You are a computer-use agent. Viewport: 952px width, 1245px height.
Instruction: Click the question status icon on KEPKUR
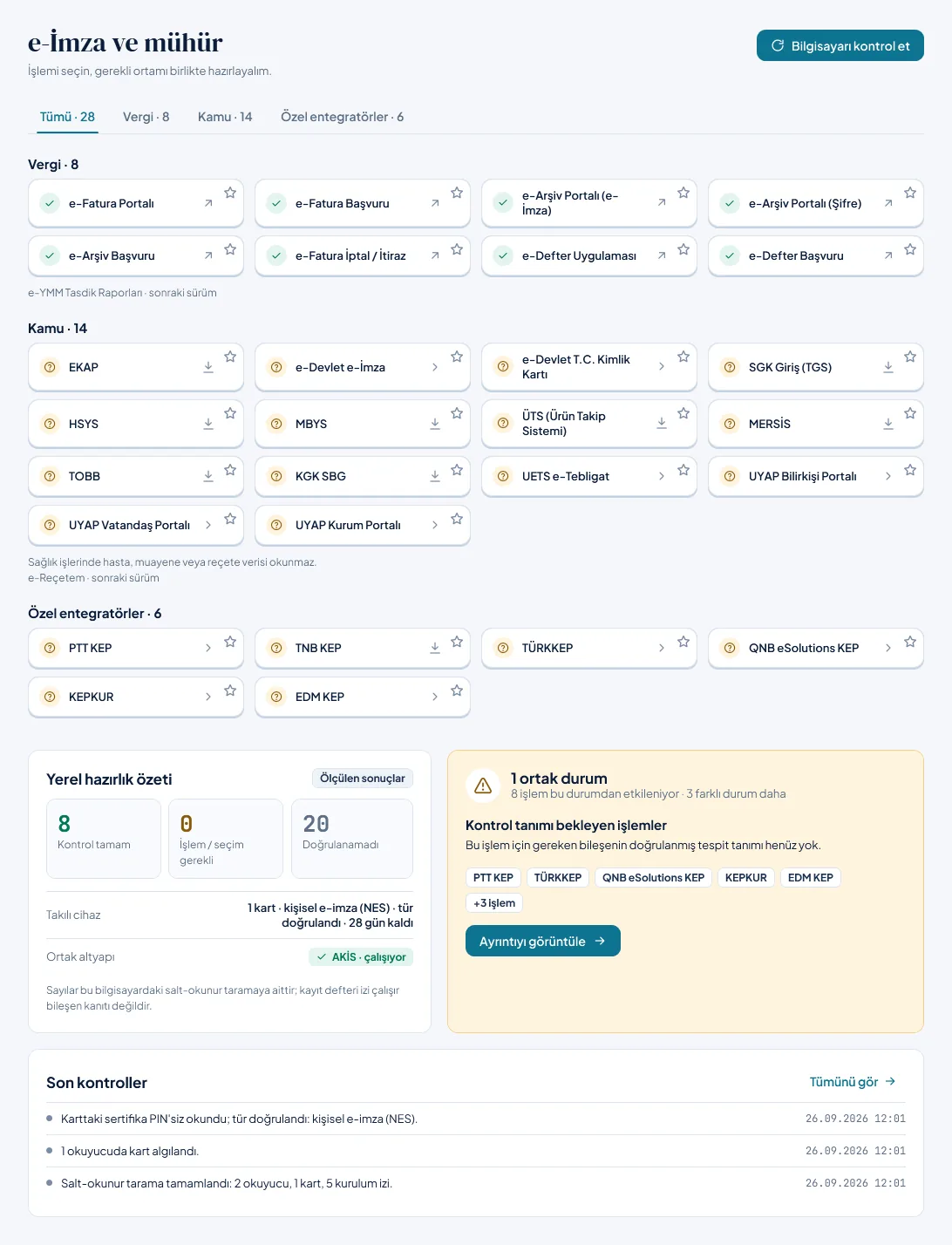point(50,697)
